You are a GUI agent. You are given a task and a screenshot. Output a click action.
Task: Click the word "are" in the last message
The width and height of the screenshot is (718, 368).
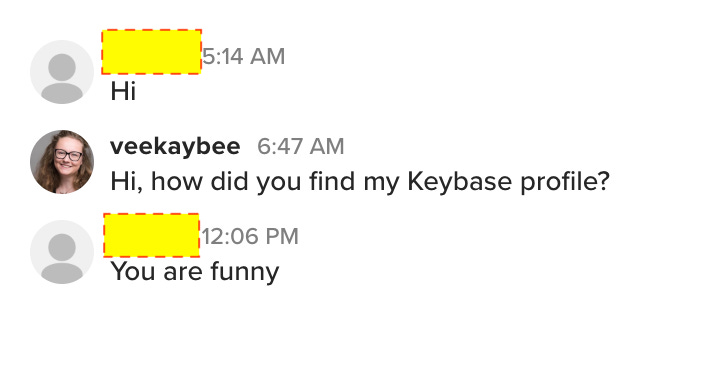click(x=183, y=273)
